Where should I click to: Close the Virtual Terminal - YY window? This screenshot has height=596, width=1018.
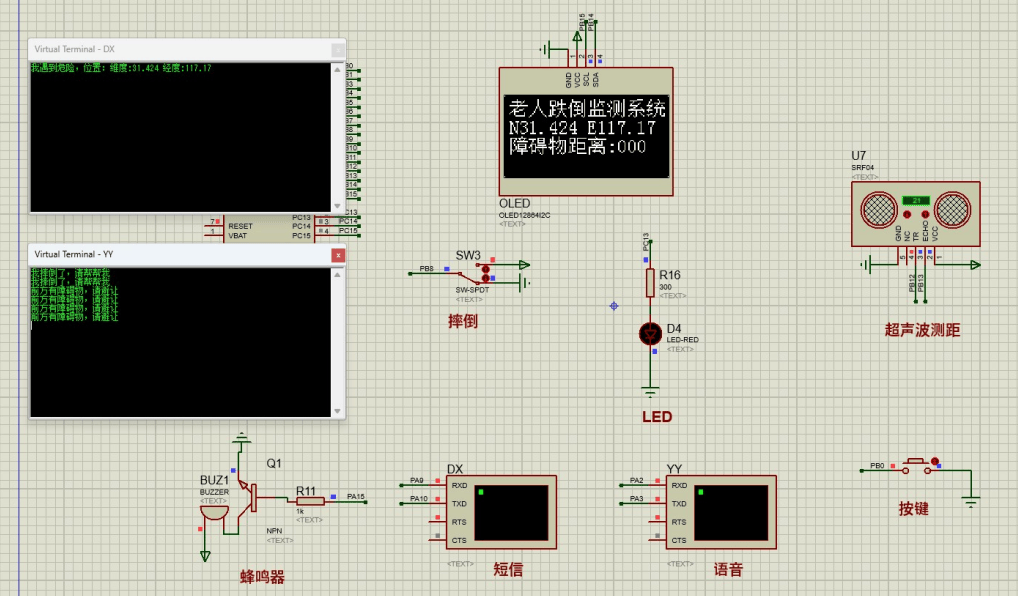[x=338, y=255]
